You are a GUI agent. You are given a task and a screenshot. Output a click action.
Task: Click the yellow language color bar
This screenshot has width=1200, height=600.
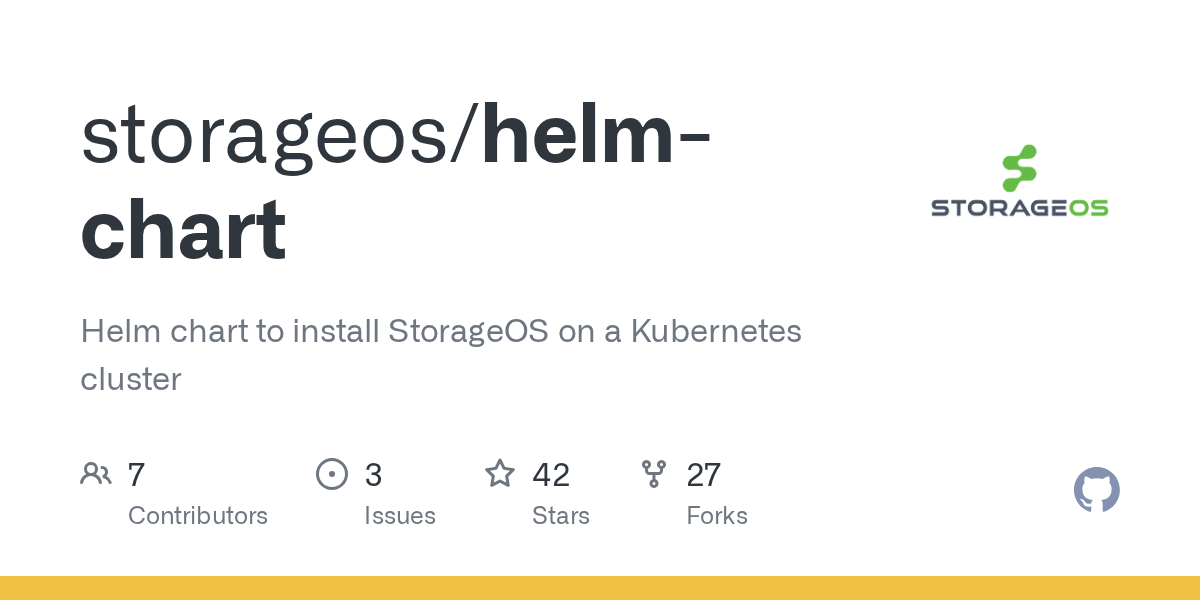coord(600,588)
